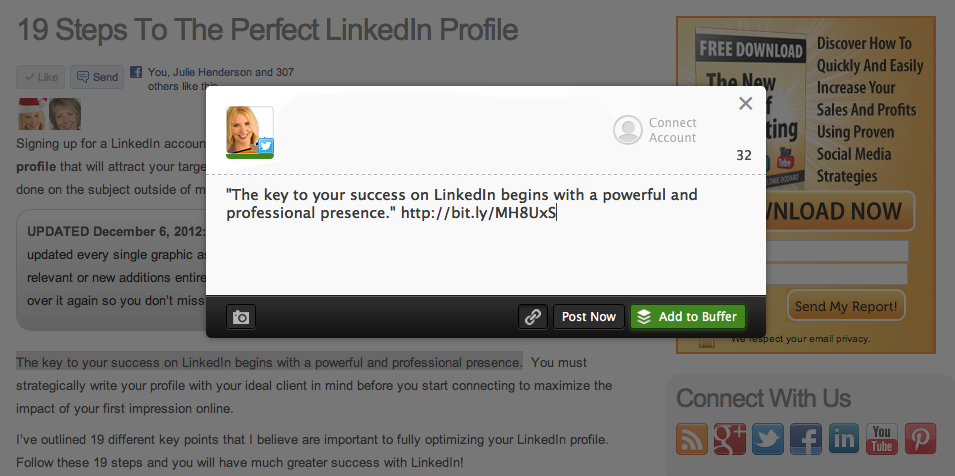
Task: Open the YouTube social icon
Action: tap(882, 438)
